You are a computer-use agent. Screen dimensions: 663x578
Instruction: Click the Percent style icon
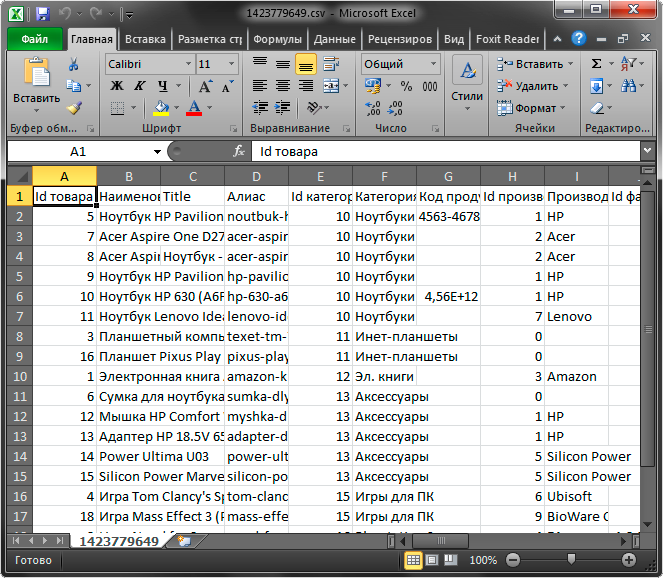(406, 86)
